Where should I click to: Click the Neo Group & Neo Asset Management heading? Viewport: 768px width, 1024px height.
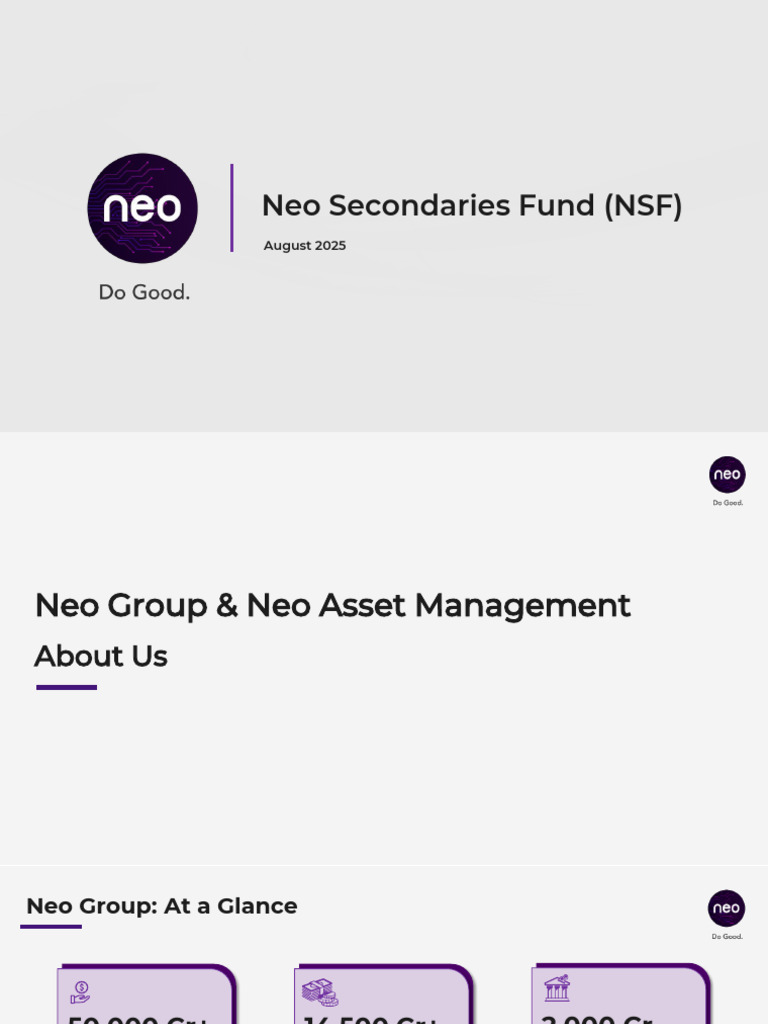click(332, 605)
